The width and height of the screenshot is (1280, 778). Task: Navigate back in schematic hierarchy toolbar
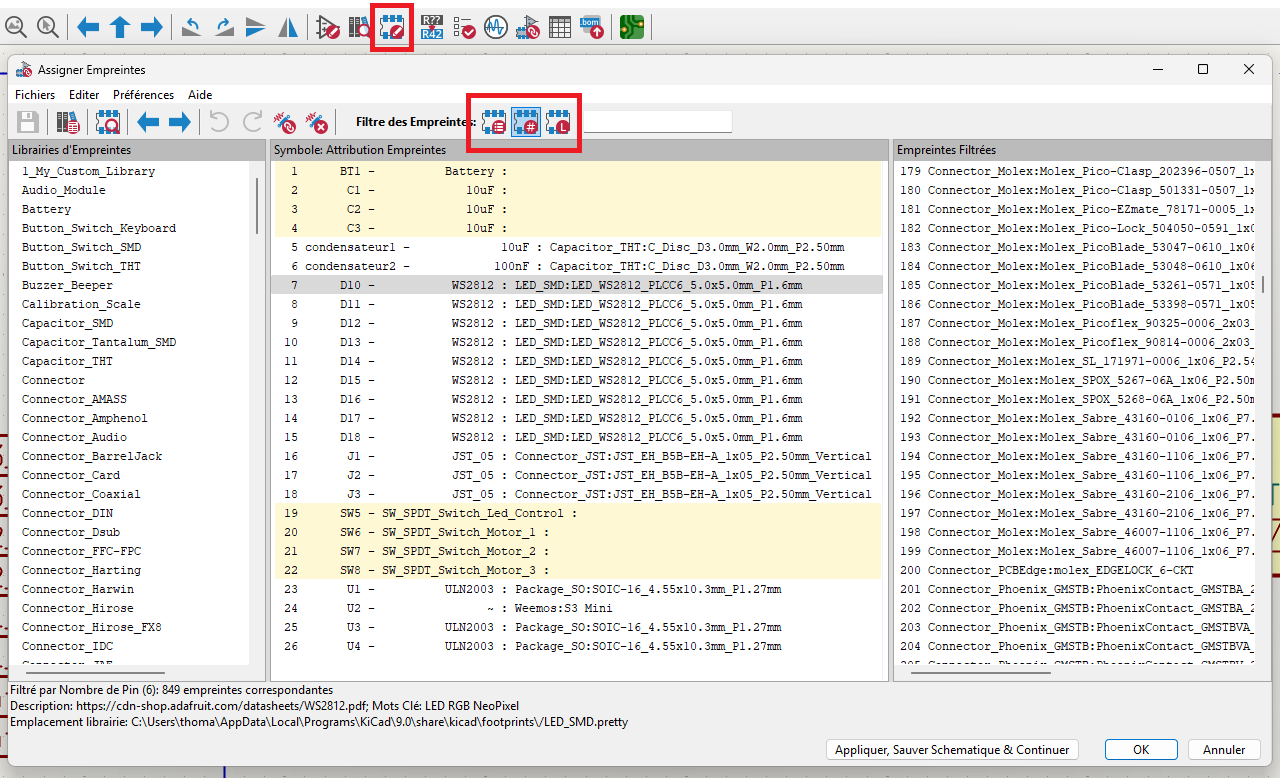pos(88,28)
